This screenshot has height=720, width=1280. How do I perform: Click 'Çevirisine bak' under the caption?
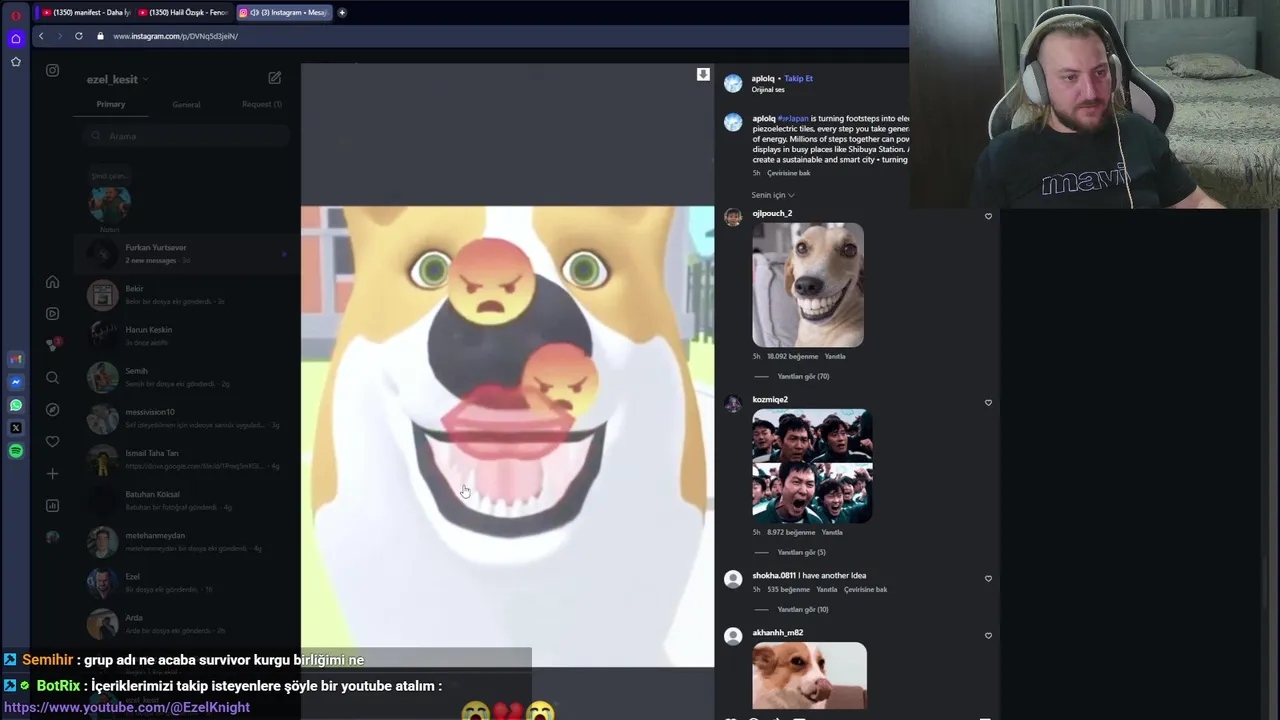click(789, 173)
